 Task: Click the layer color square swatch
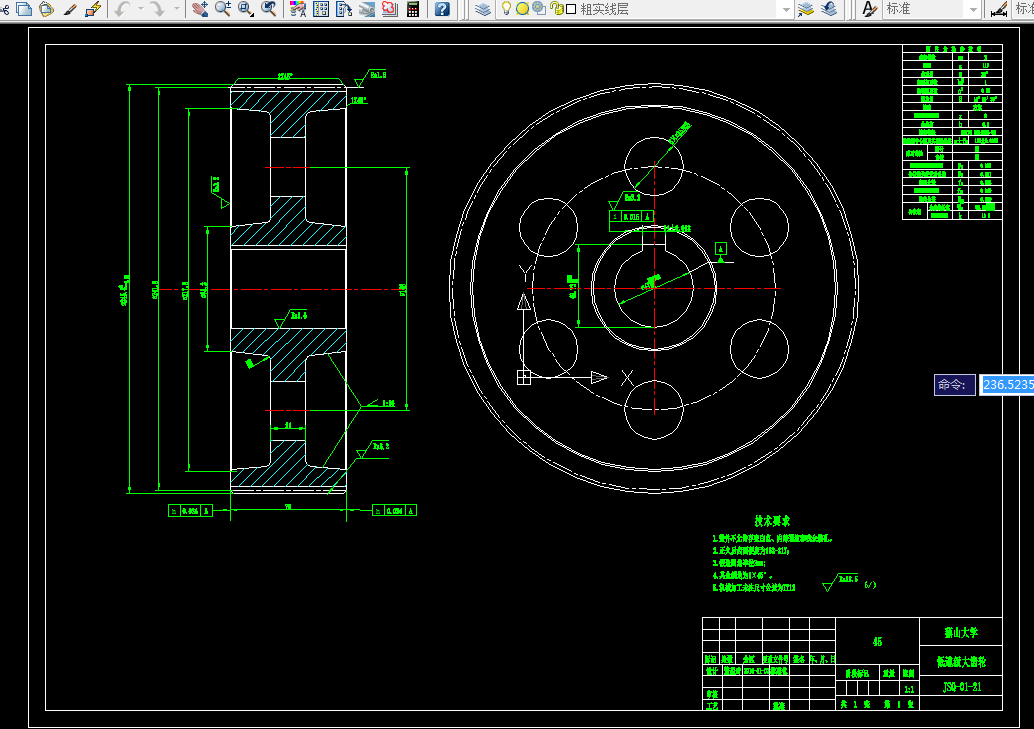[x=571, y=9]
